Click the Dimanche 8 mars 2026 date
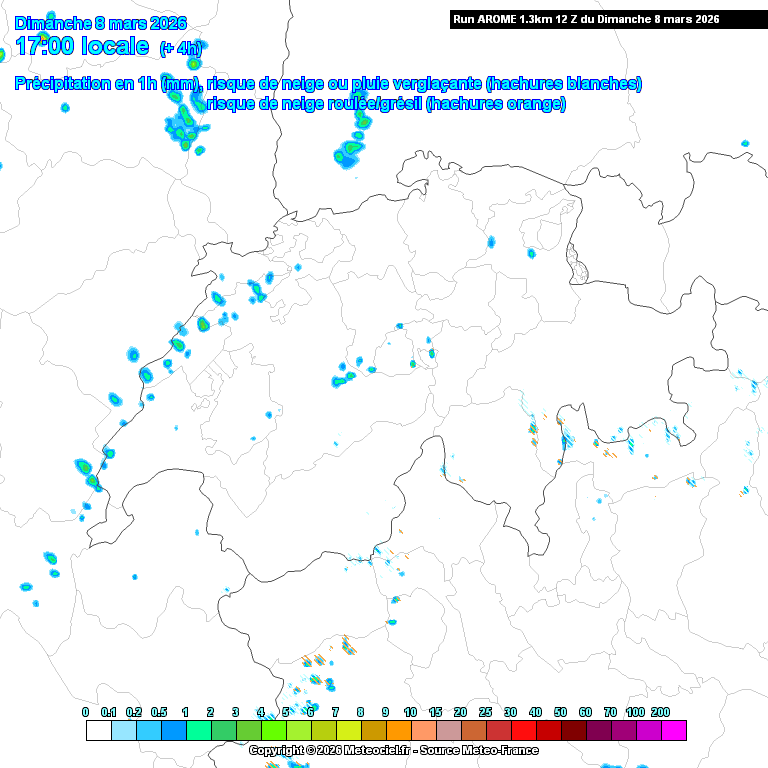 pyautogui.click(x=100, y=22)
